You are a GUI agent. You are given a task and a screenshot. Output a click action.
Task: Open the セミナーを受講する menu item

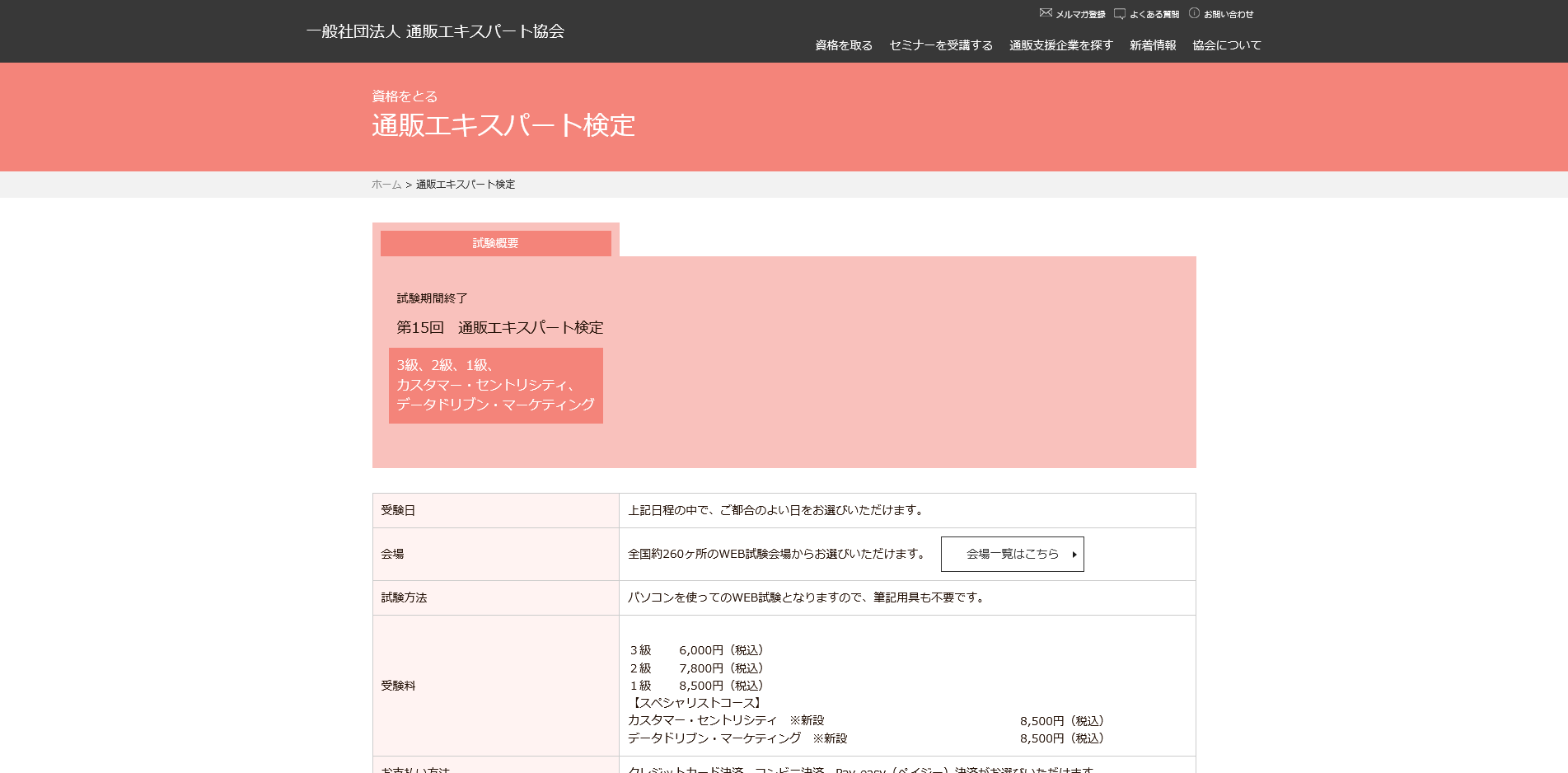941,45
